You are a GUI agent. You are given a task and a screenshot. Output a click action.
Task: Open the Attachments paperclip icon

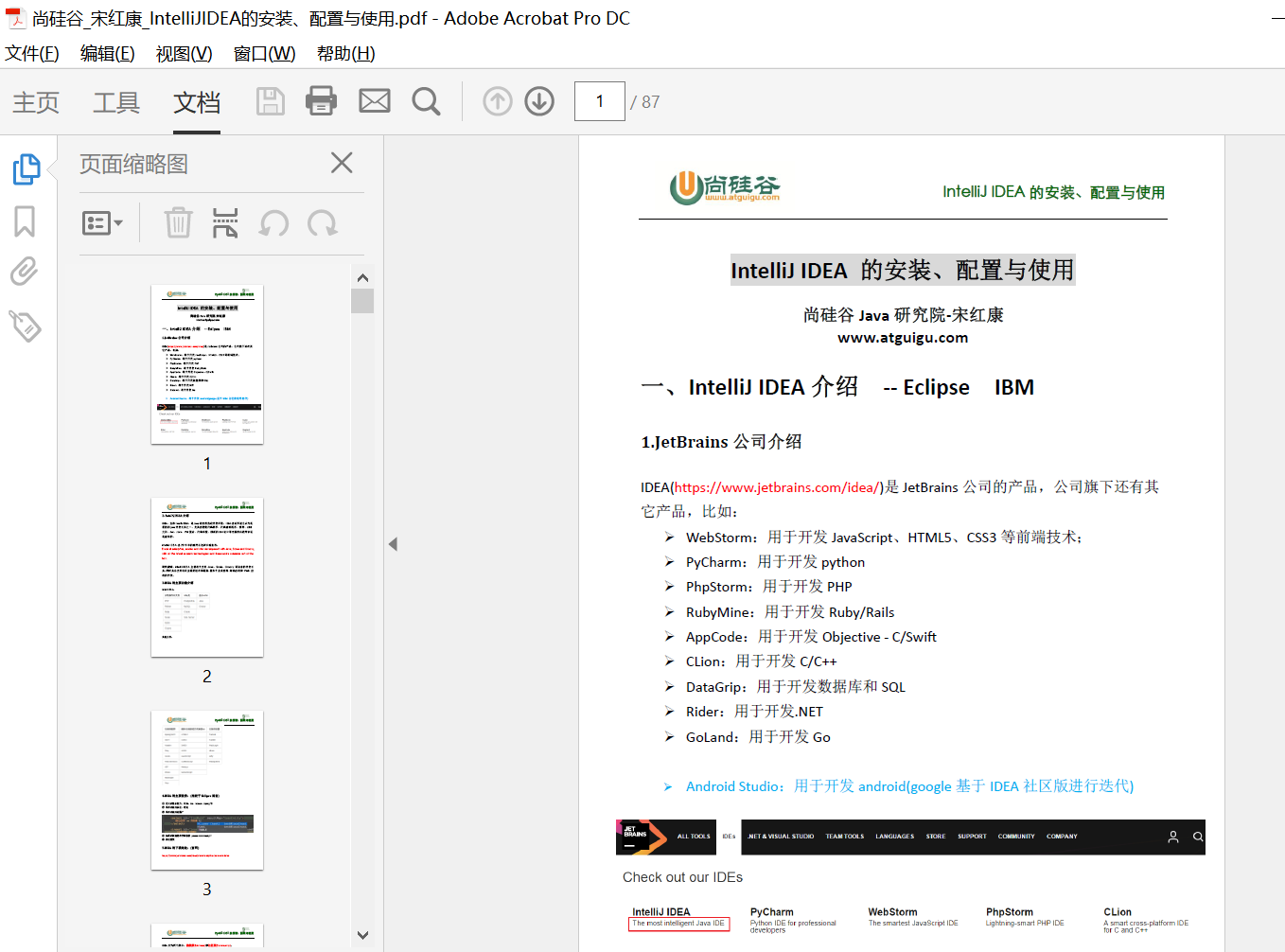(25, 272)
